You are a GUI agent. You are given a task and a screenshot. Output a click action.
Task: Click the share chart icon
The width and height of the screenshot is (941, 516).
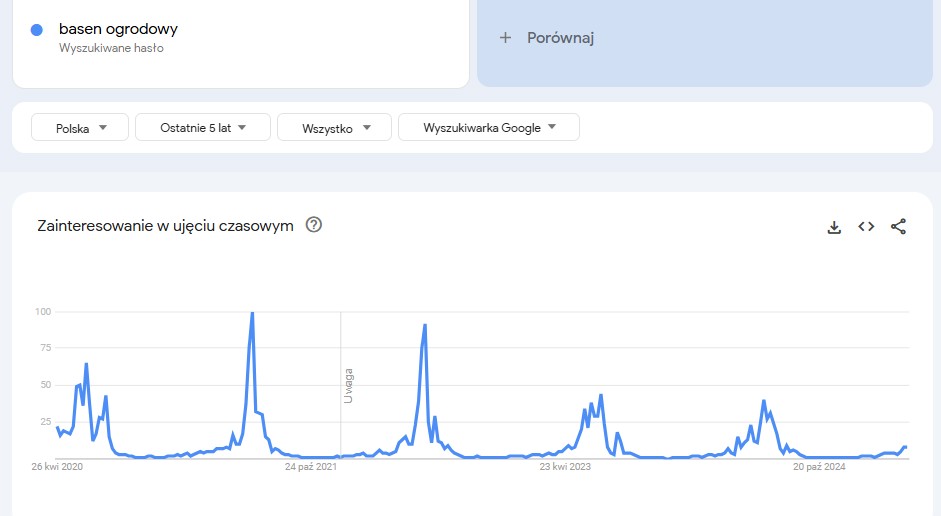[x=898, y=226]
